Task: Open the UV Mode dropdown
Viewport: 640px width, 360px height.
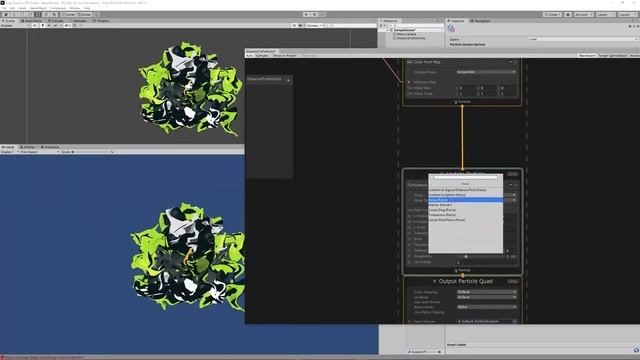Action: point(486,297)
